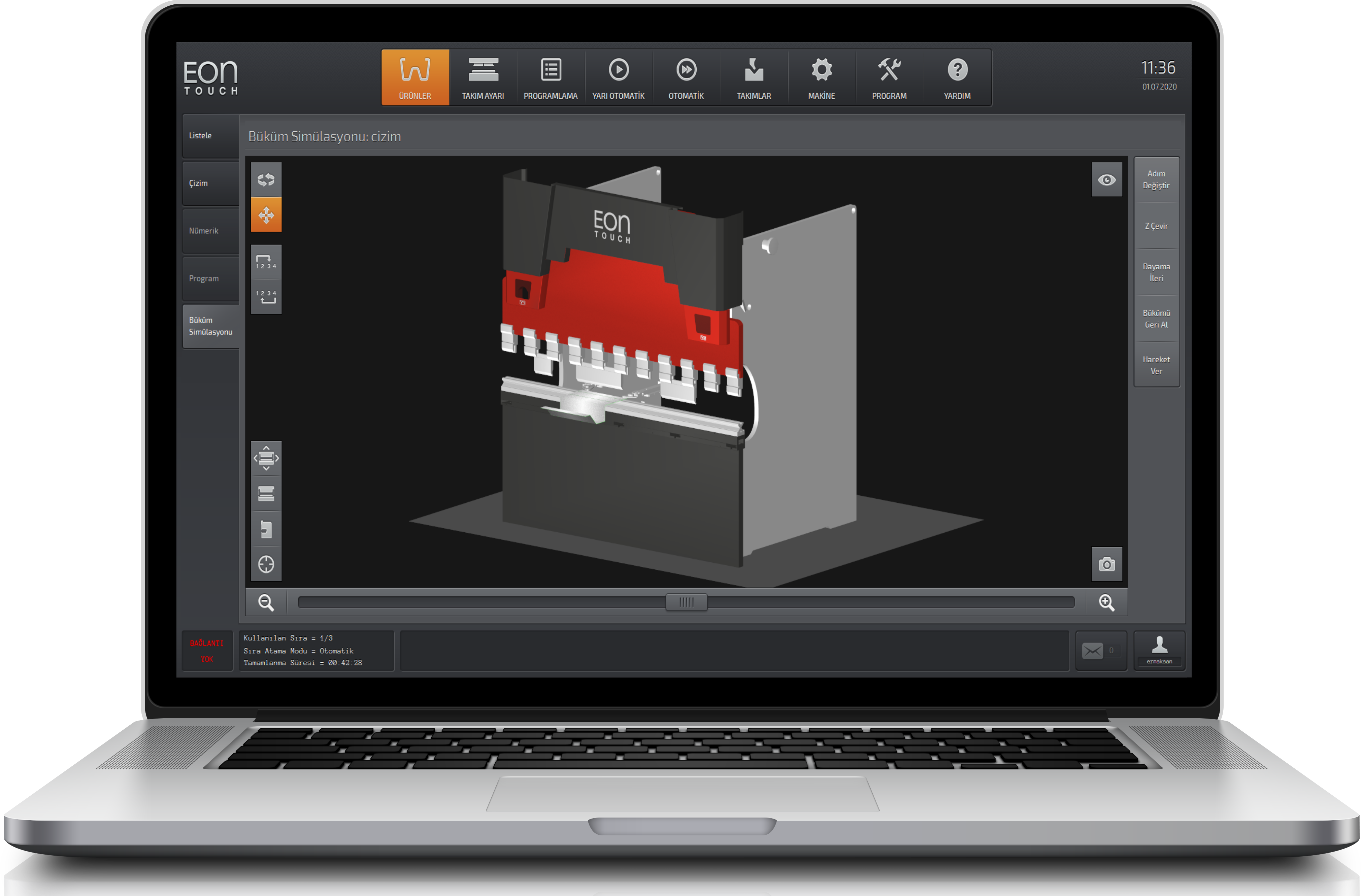Select the orange pan/move tool
Image resolution: width=1361 pixels, height=896 pixels.
266,215
